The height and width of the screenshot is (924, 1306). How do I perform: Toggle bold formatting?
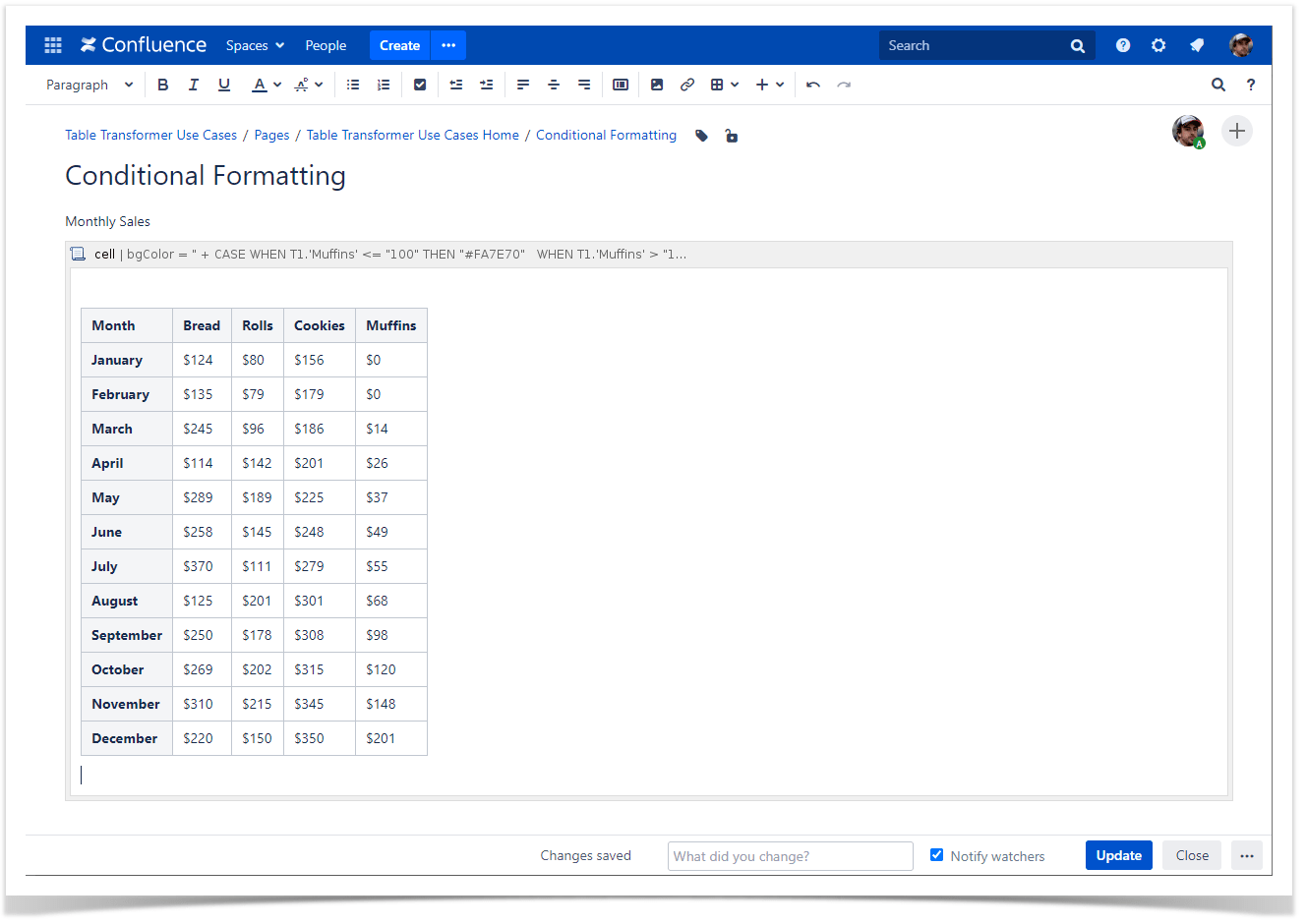click(x=162, y=85)
